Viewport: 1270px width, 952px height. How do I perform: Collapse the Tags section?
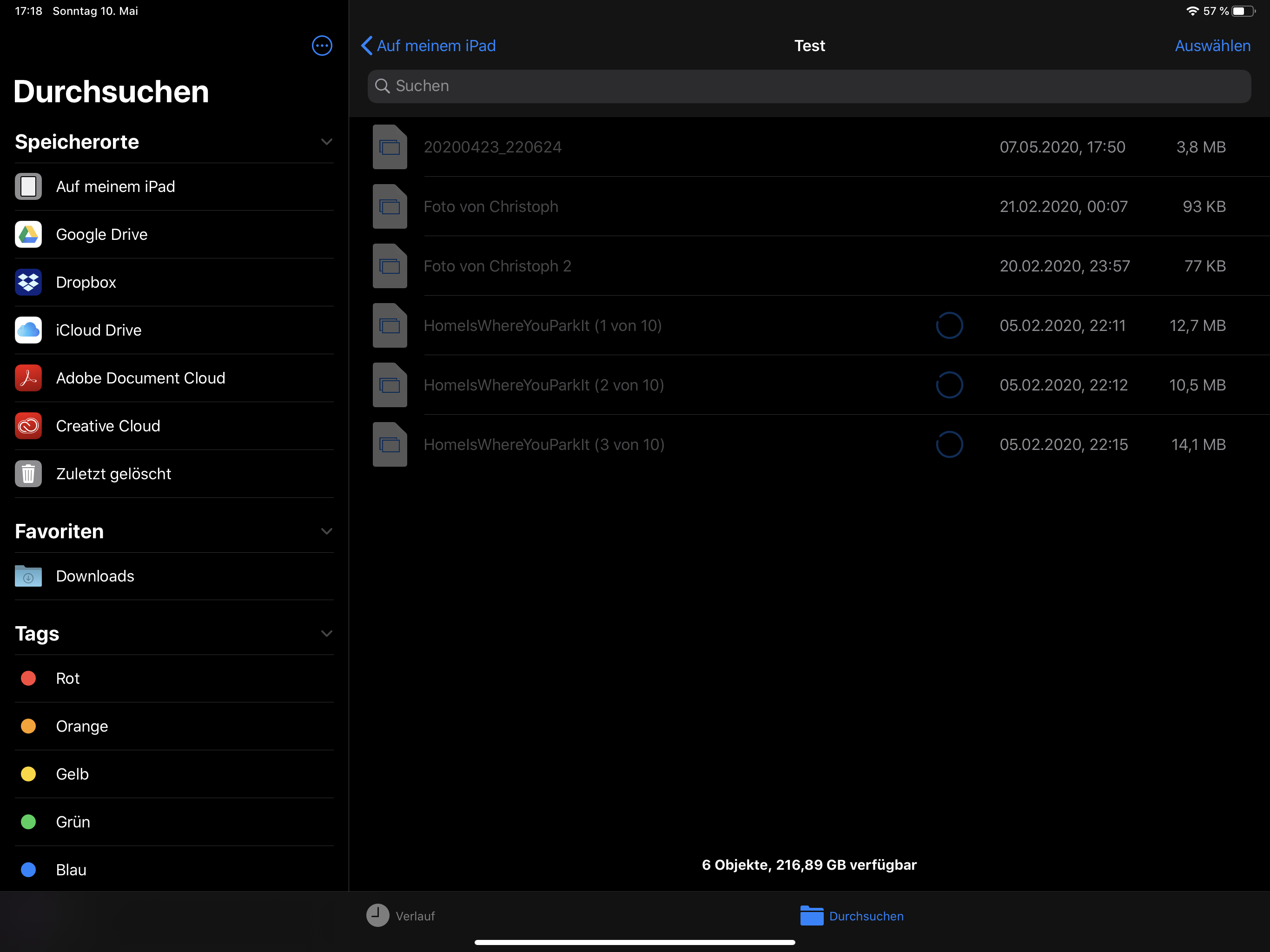[326, 633]
